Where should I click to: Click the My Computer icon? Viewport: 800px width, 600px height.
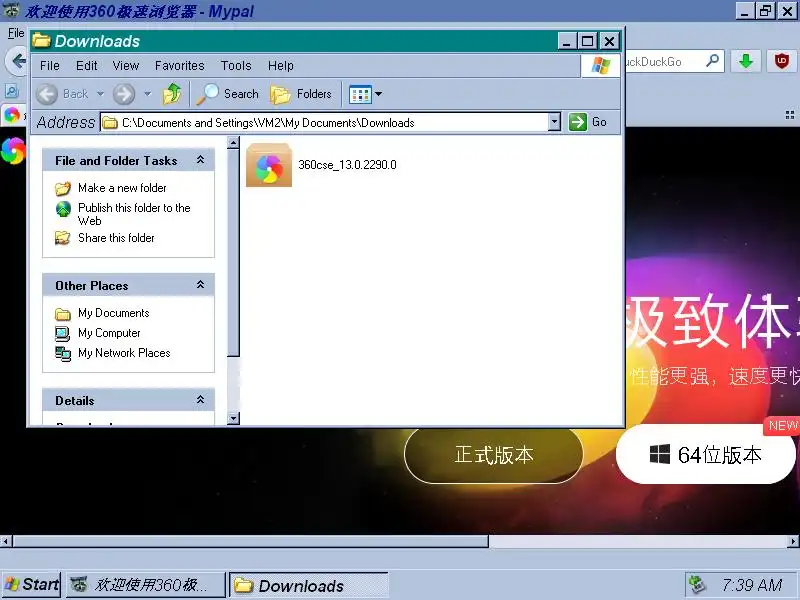pos(63,334)
